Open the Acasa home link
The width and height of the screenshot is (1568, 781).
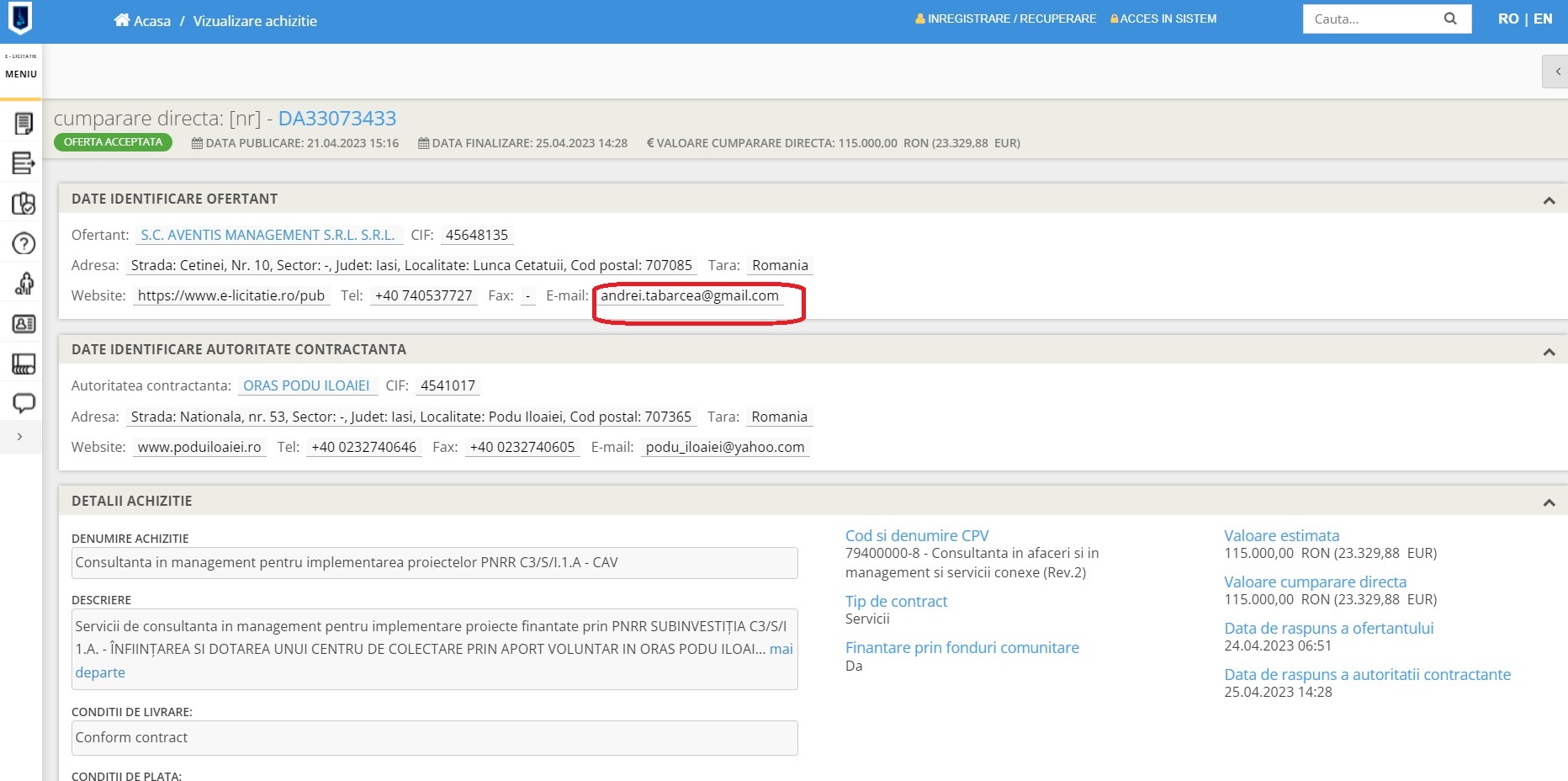click(x=142, y=20)
